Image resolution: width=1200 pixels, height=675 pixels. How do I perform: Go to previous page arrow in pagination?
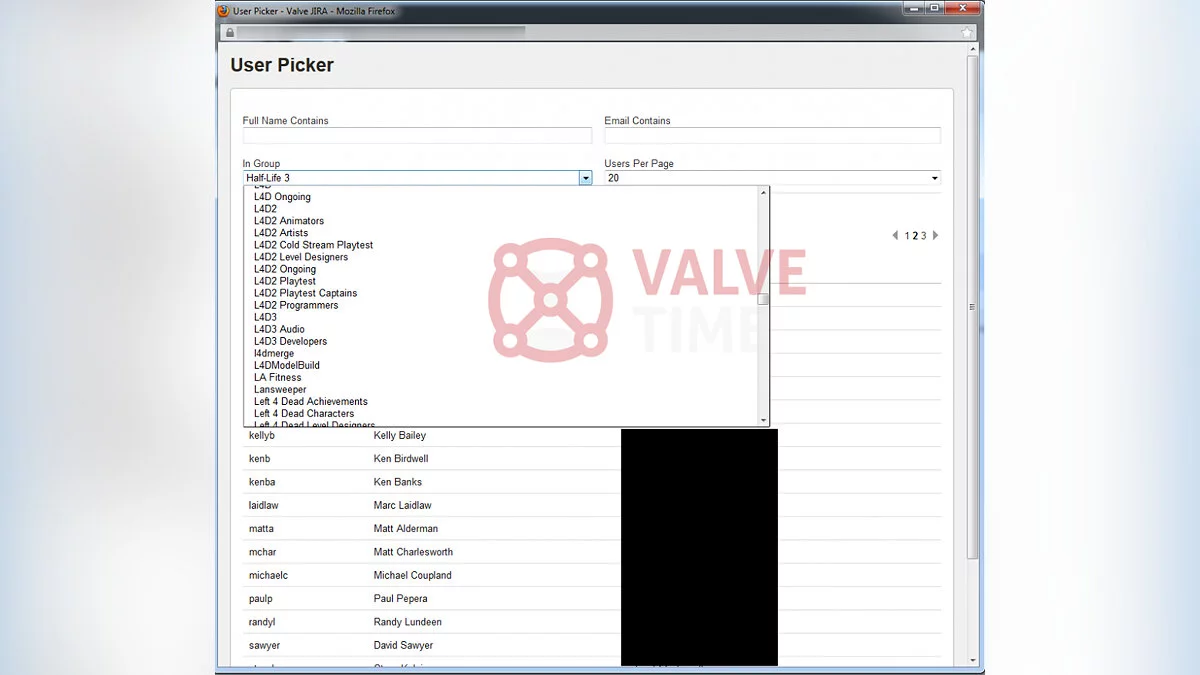(x=895, y=236)
